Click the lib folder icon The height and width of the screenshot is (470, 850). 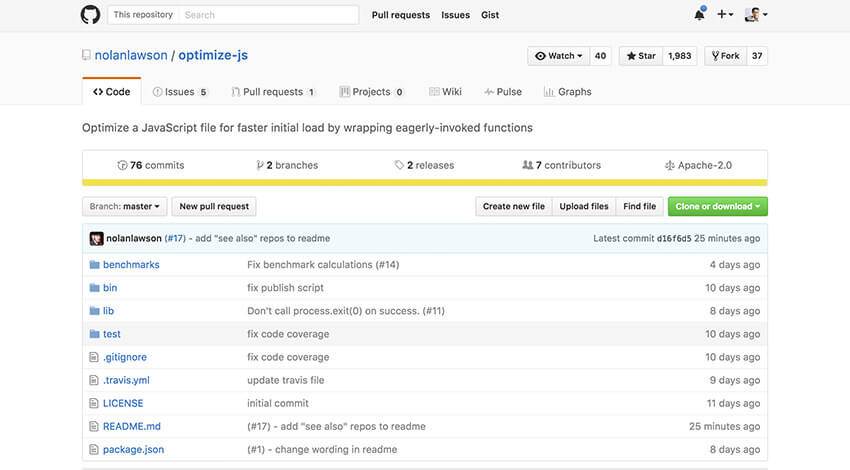pos(94,311)
